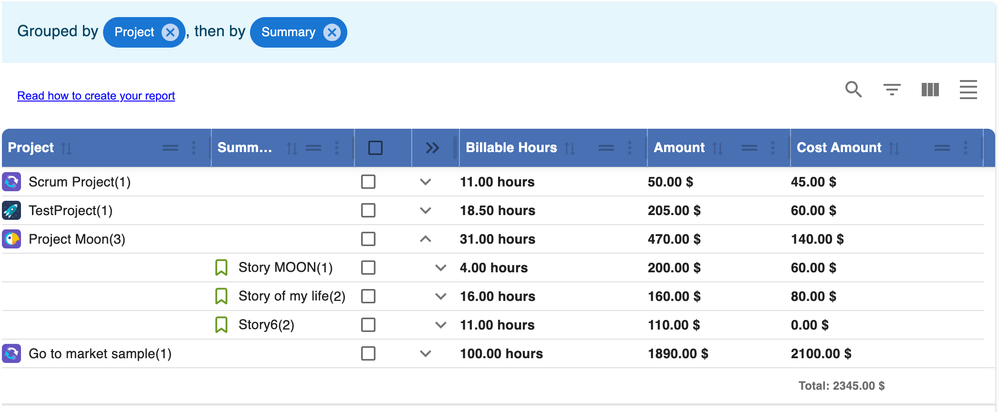Click the 18.50 hours cell

[498, 211]
